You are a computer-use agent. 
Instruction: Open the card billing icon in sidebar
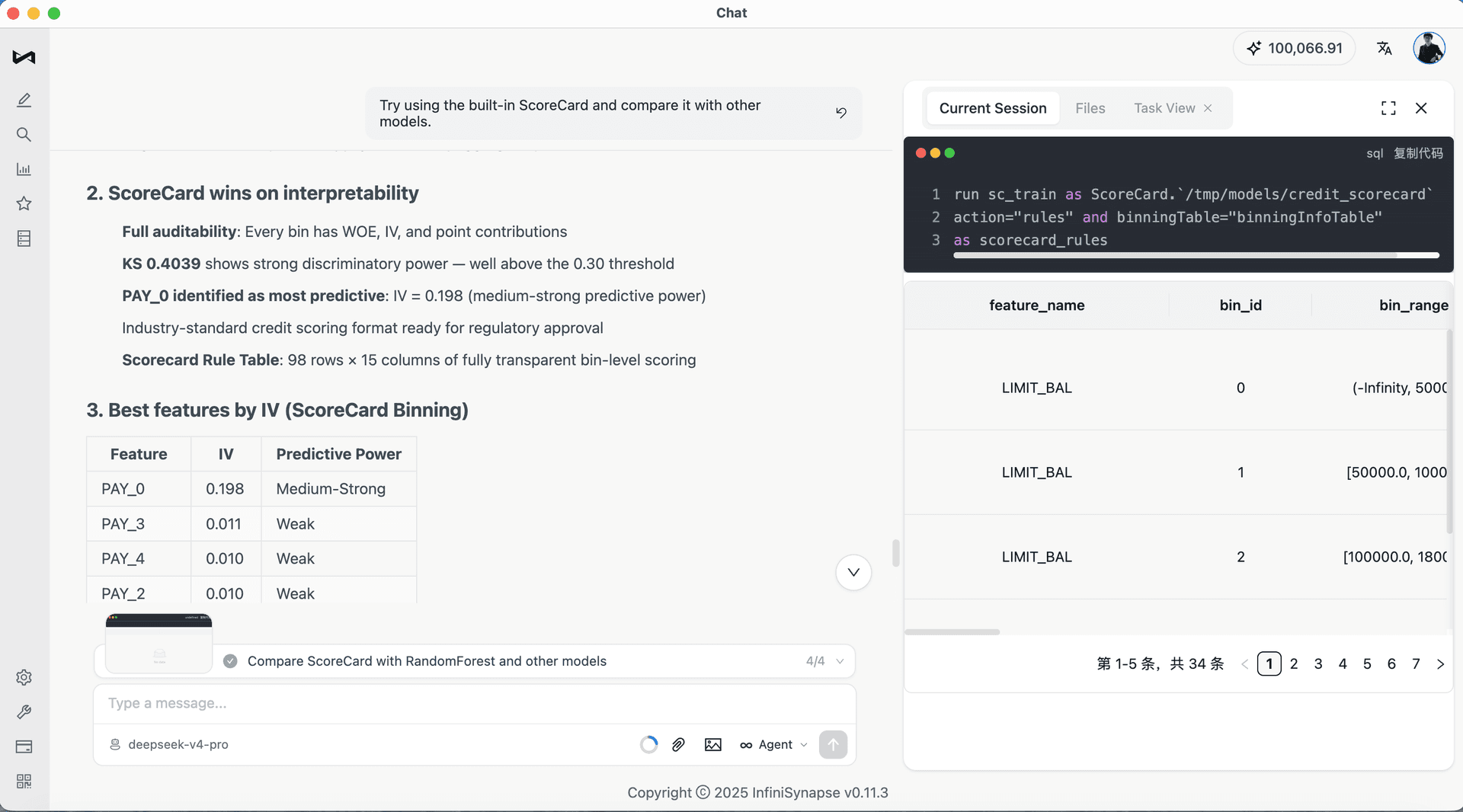tap(24, 746)
